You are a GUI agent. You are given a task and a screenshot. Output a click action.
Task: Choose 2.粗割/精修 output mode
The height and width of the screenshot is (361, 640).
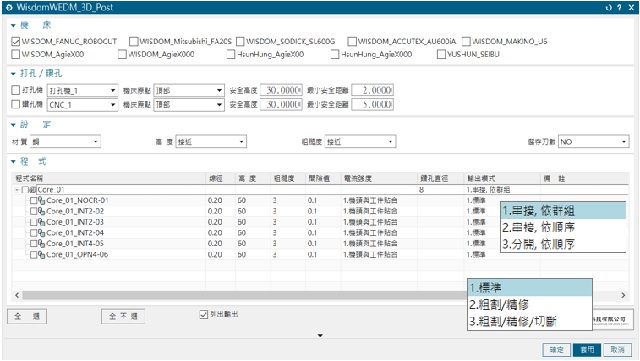coord(530,304)
